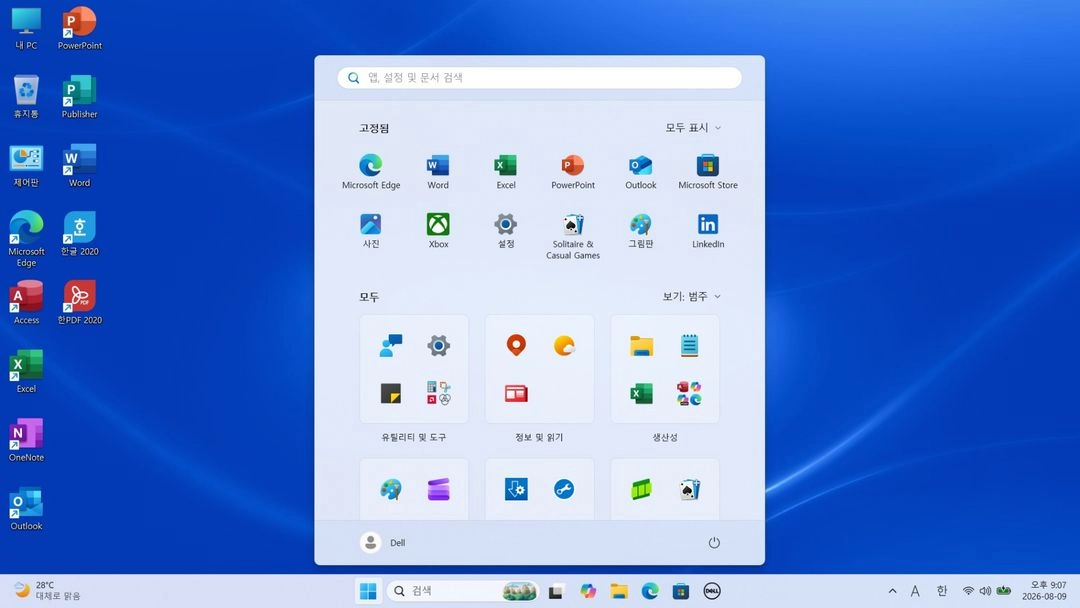Open 설정 (Settings) from pinned apps

(x=506, y=231)
